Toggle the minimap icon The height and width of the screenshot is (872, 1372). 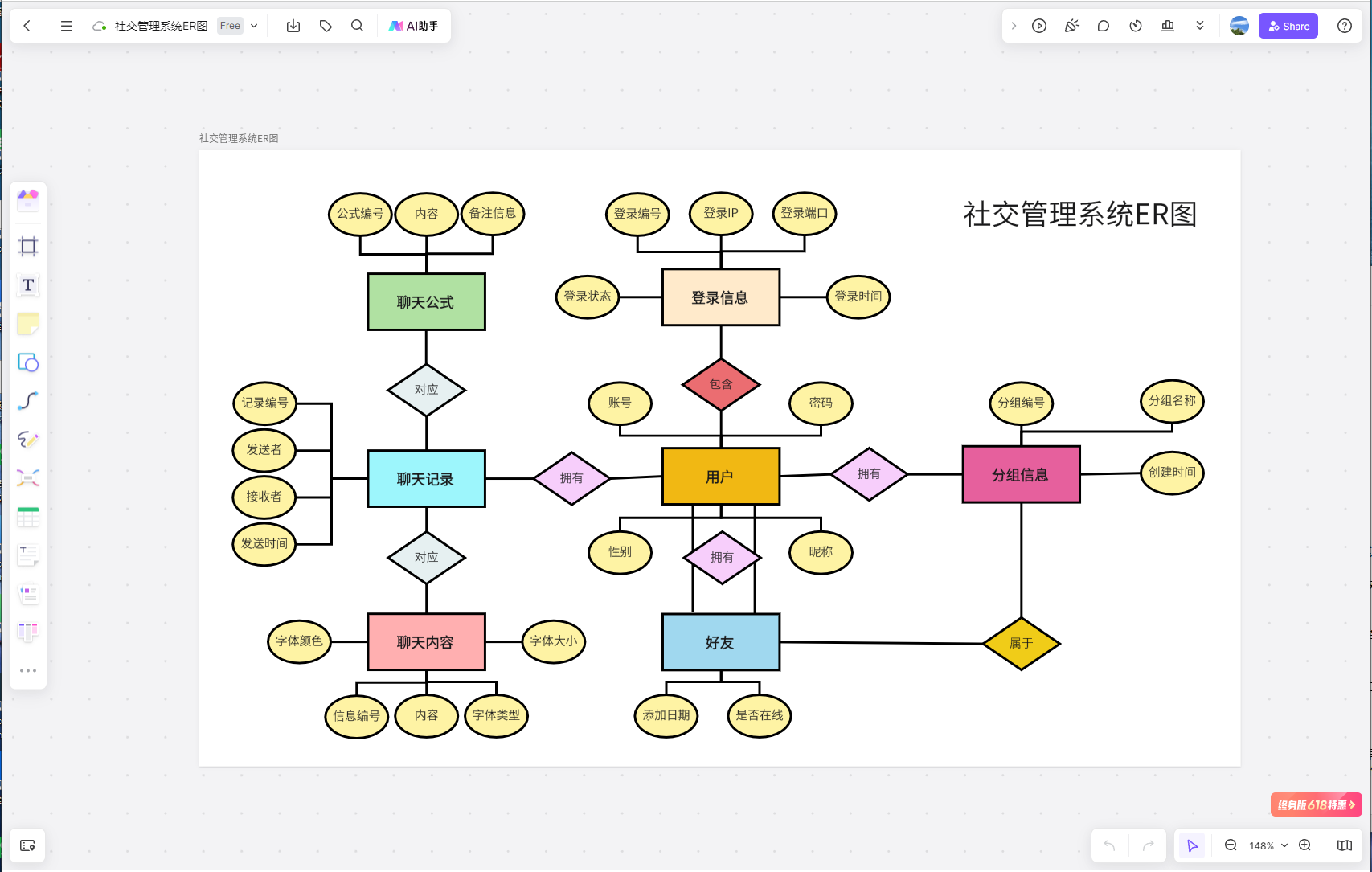pyautogui.click(x=1345, y=845)
